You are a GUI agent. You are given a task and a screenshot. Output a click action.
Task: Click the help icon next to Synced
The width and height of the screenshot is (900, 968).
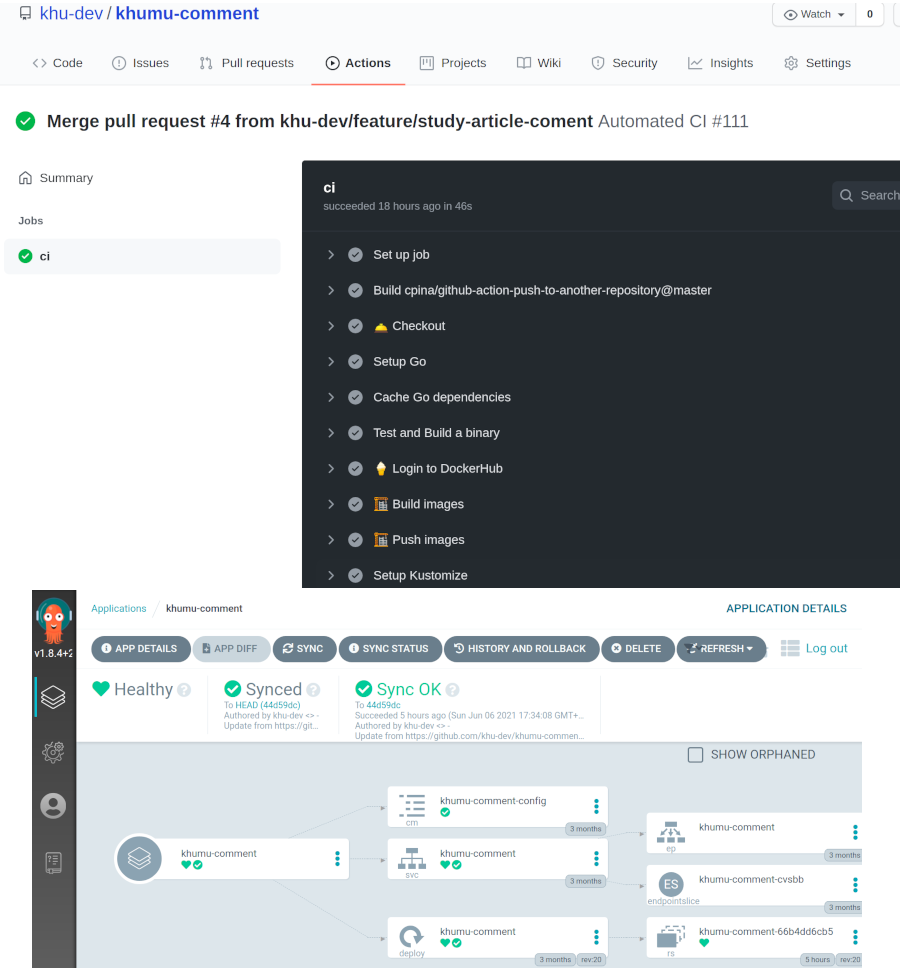(314, 690)
